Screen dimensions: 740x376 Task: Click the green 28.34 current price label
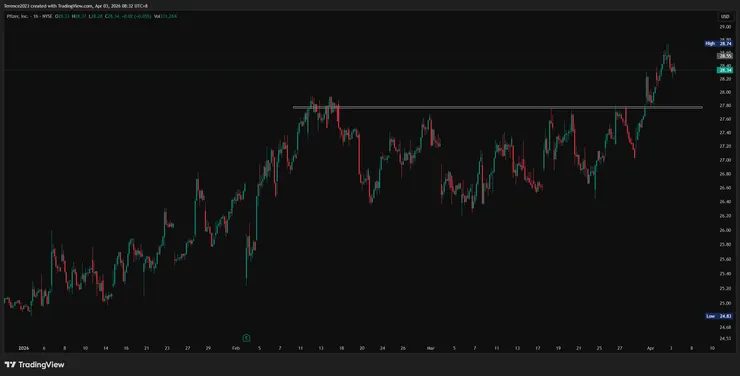point(725,70)
